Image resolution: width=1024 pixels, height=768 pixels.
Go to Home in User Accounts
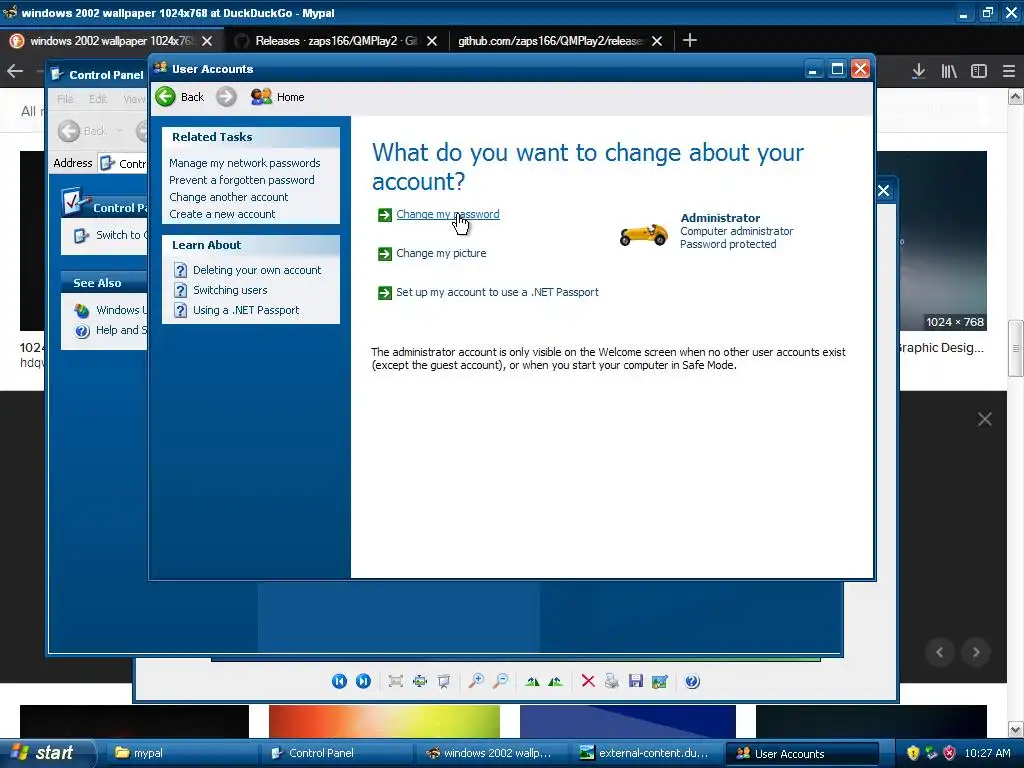pos(278,97)
